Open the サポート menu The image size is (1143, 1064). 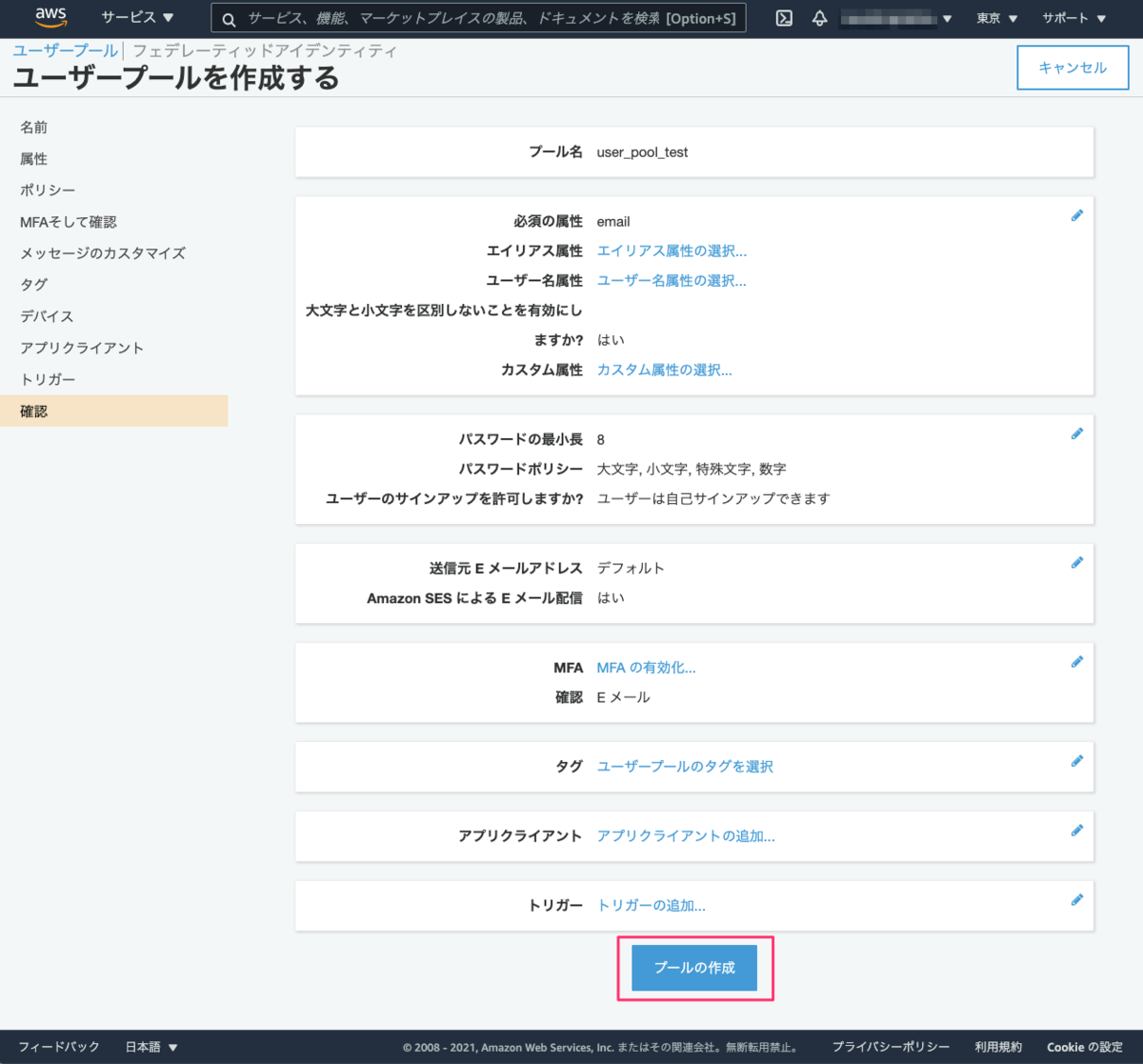[1073, 18]
